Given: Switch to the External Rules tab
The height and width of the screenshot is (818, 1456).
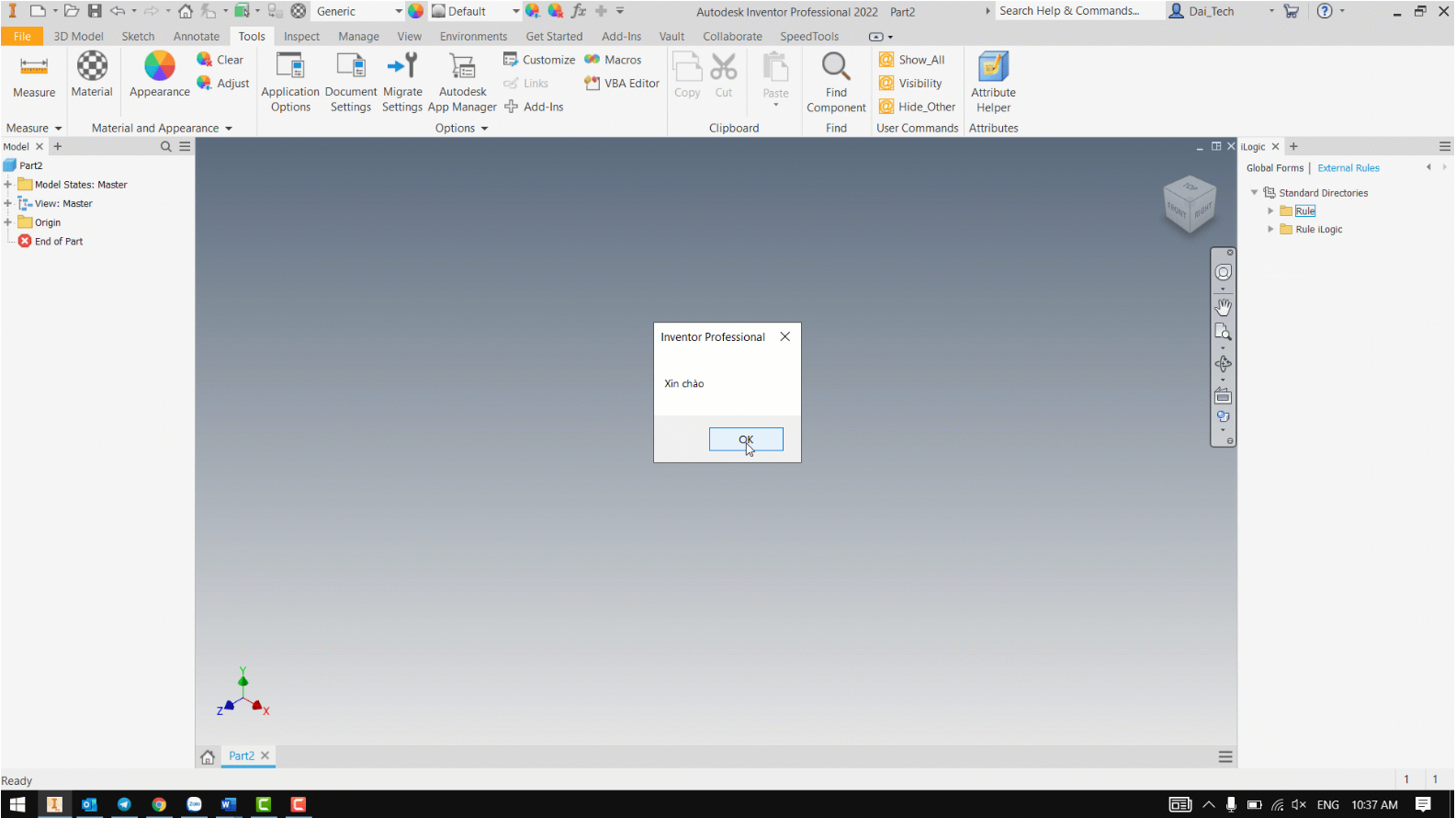Looking at the screenshot, I should pos(1349,168).
